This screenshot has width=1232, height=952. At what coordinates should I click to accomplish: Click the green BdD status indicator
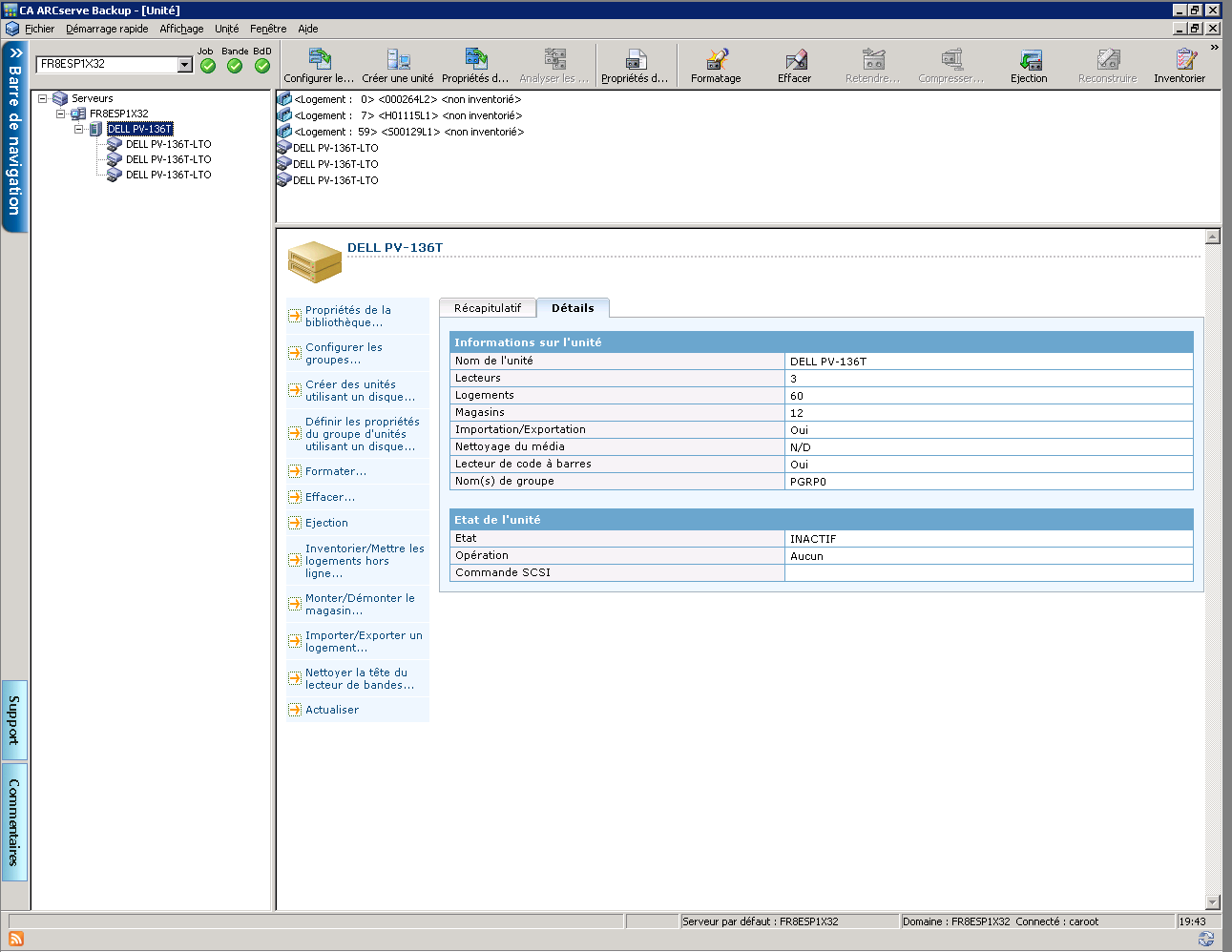click(x=262, y=66)
